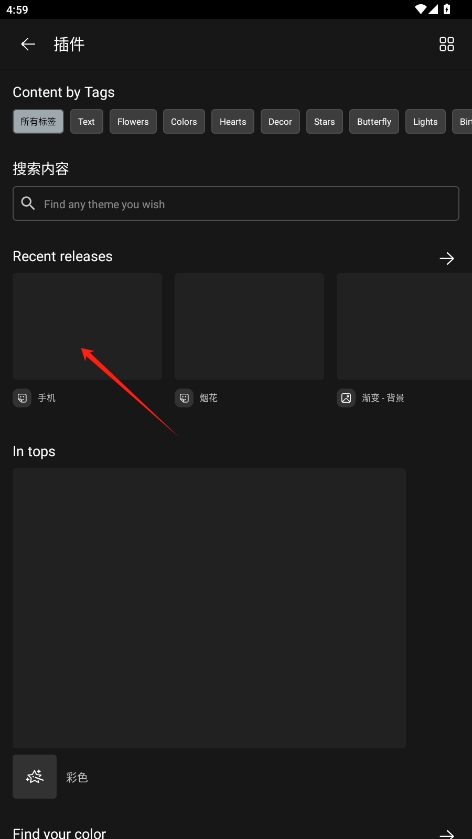Tap the image icon beside 渐变 - 背景
The image size is (472, 839).
click(346, 398)
